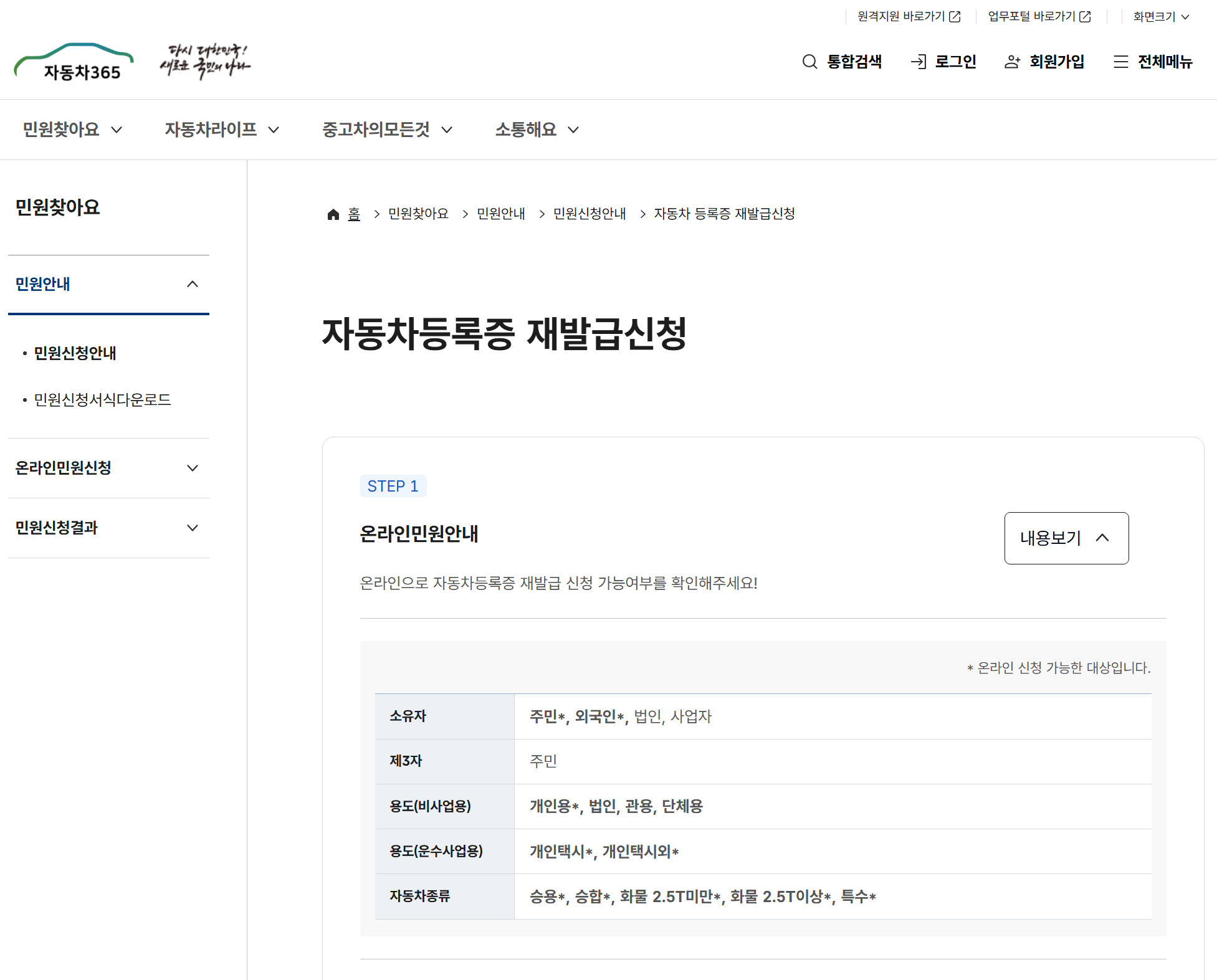The height and width of the screenshot is (980, 1217).
Task: Click the handwritten slogan banner image
Action: [x=204, y=61]
